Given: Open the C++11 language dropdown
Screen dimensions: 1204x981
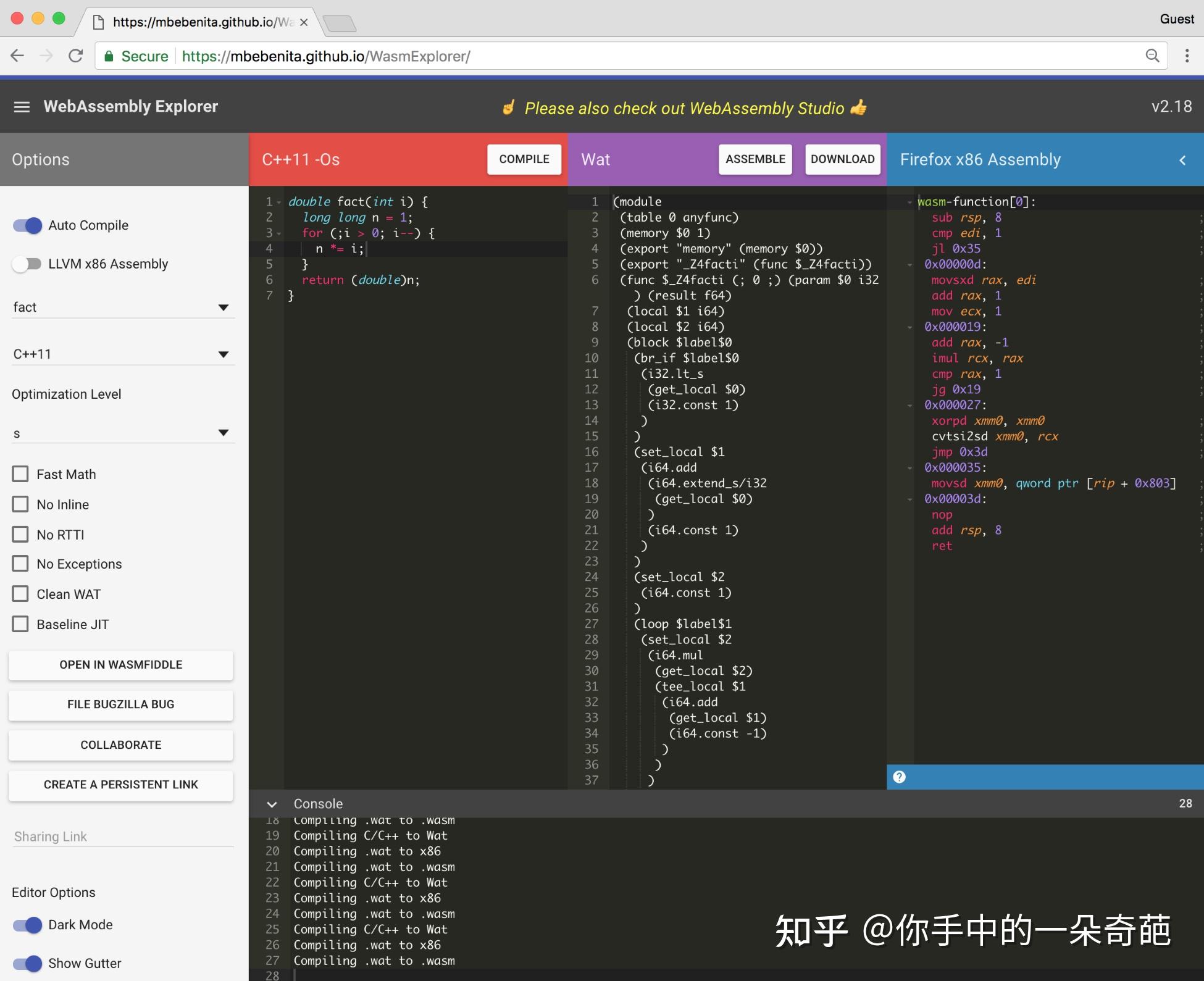Looking at the screenshot, I should [224, 354].
